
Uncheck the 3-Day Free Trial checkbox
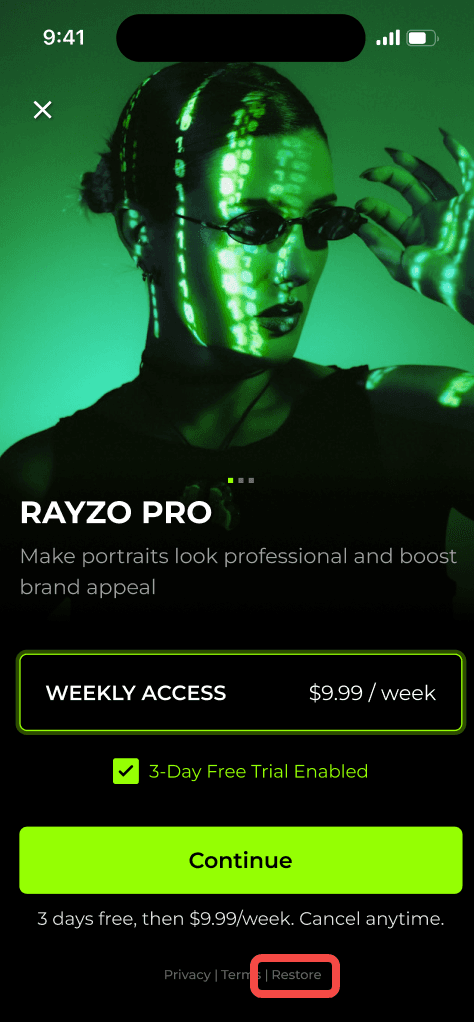tap(126, 771)
